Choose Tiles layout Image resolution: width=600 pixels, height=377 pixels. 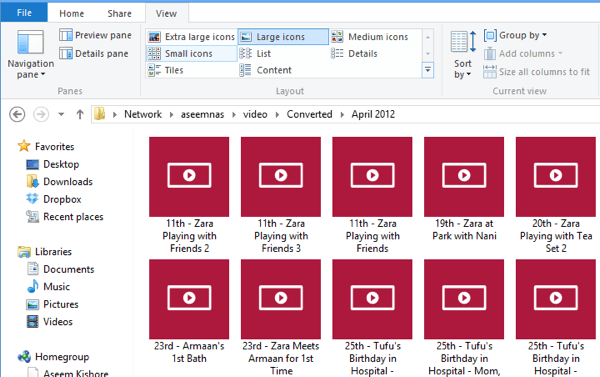point(166,70)
